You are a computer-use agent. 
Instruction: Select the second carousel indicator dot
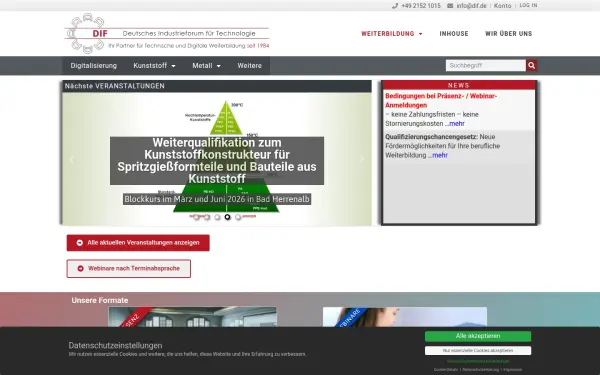click(207, 217)
